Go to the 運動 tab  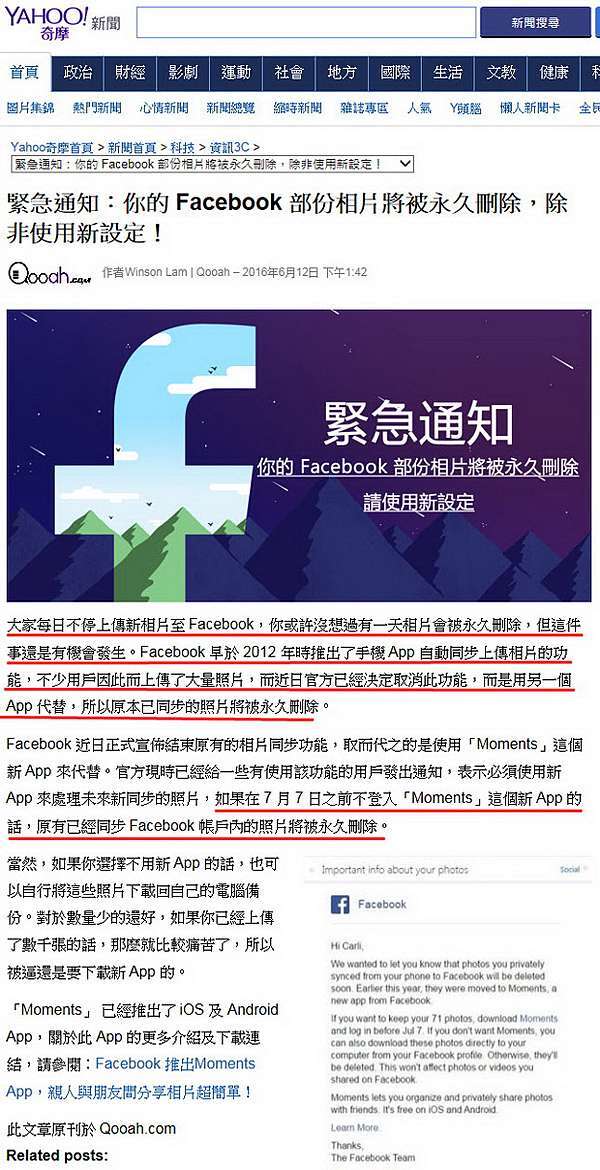click(x=236, y=73)
